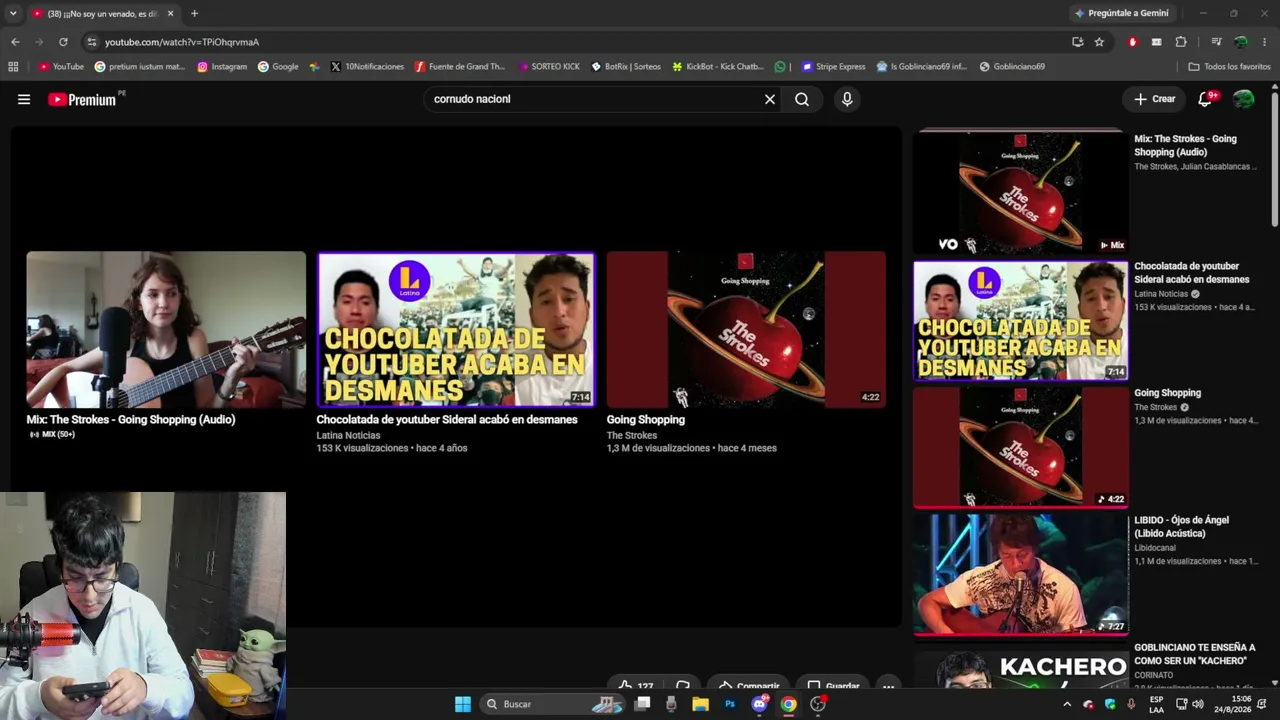Open the KickBot - Kick Chatbot bookmark

pyautogui.click(x=718, y=67)
